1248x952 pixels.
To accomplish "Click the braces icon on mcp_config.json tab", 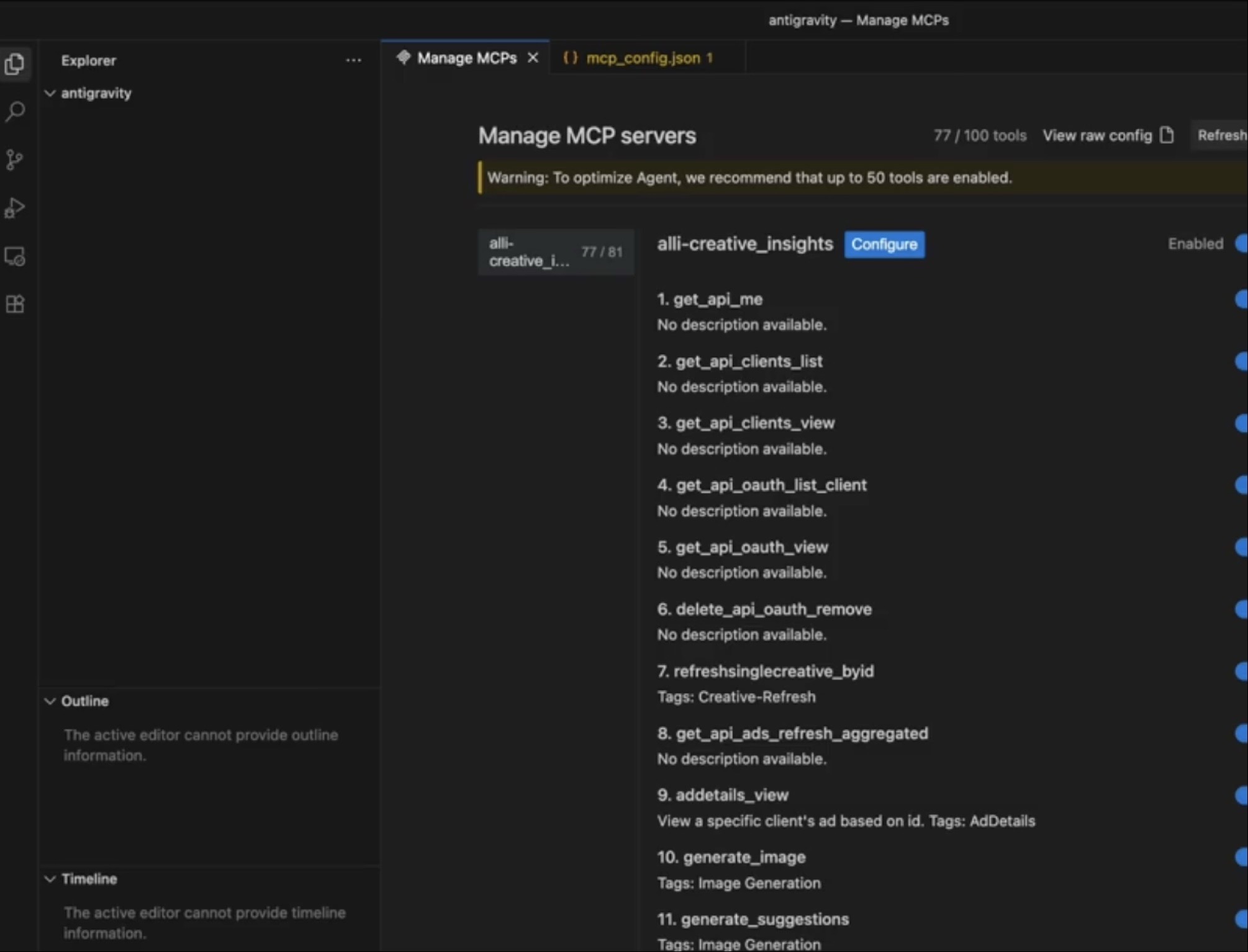I will [x=570, y=58].
